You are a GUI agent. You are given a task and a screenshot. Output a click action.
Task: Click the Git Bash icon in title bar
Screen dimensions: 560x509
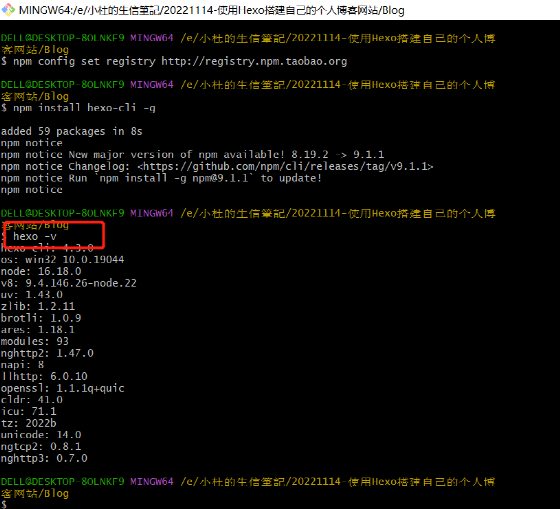8,10
